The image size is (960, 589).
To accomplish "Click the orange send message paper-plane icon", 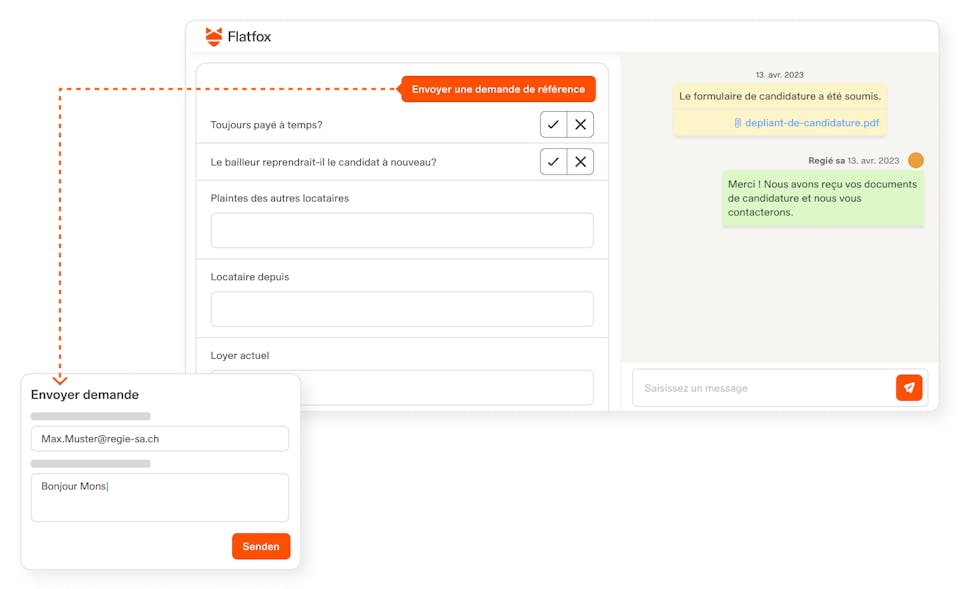I will 908,388.
